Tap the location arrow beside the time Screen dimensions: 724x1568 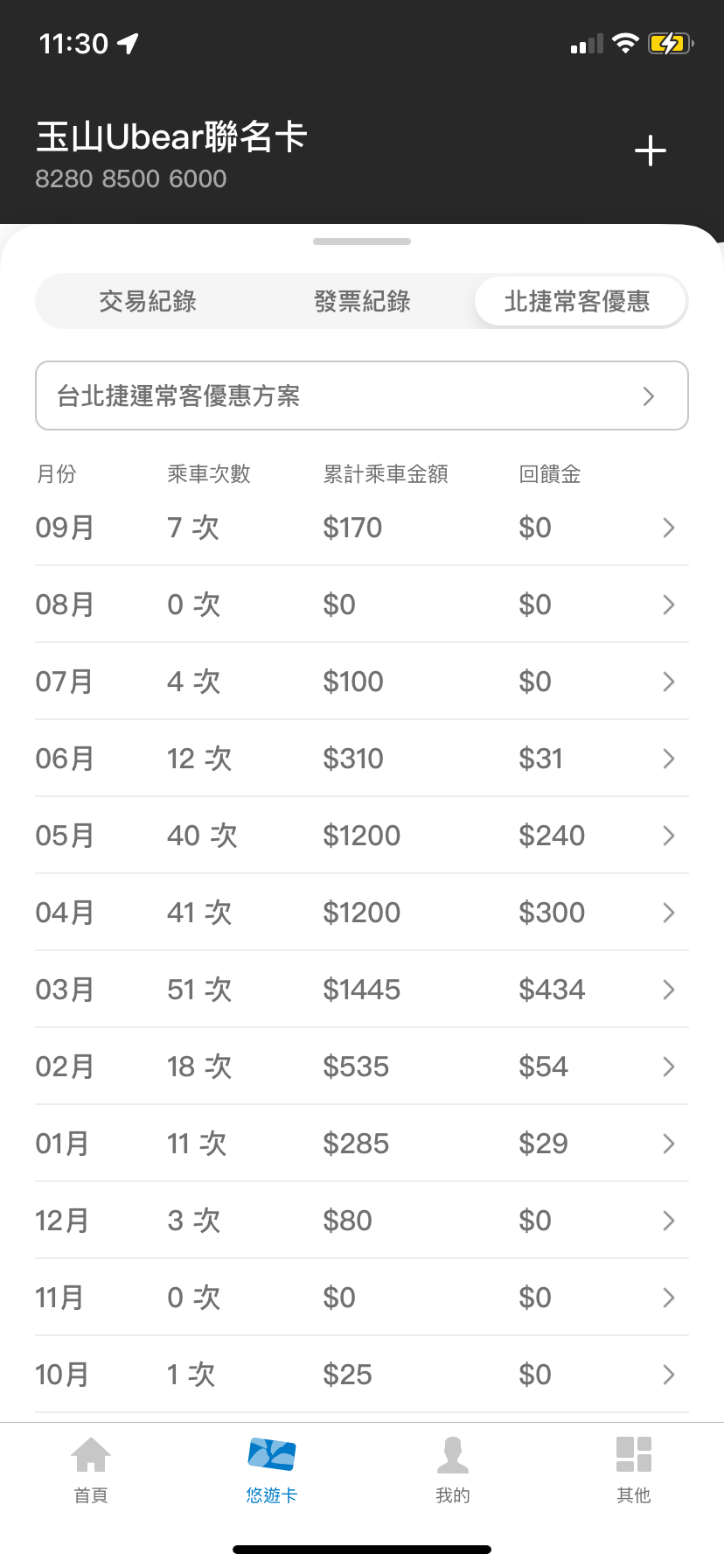tap(129, 43)
